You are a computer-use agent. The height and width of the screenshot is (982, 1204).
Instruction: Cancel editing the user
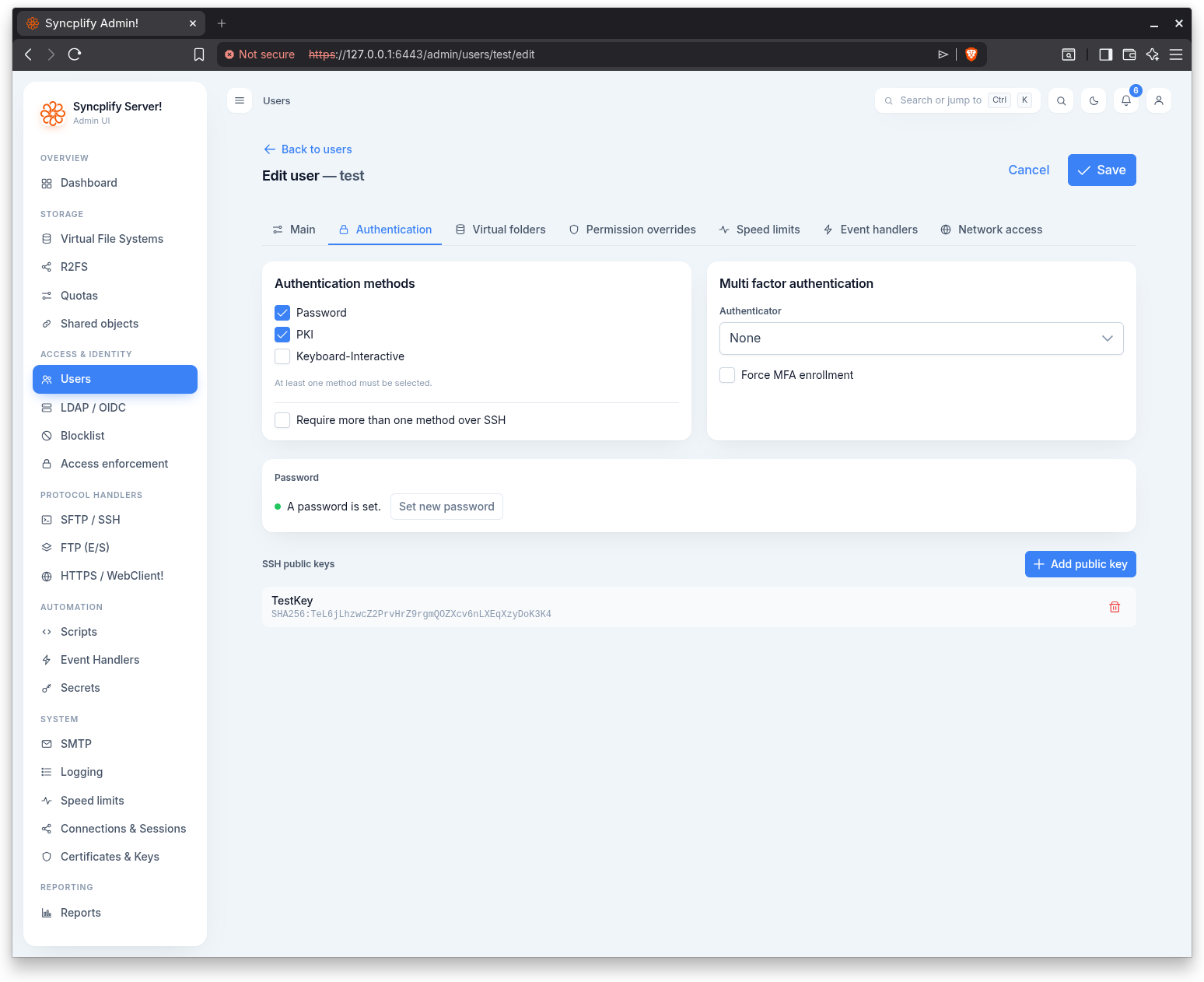pyautogui.click(x=1028, y=170)
